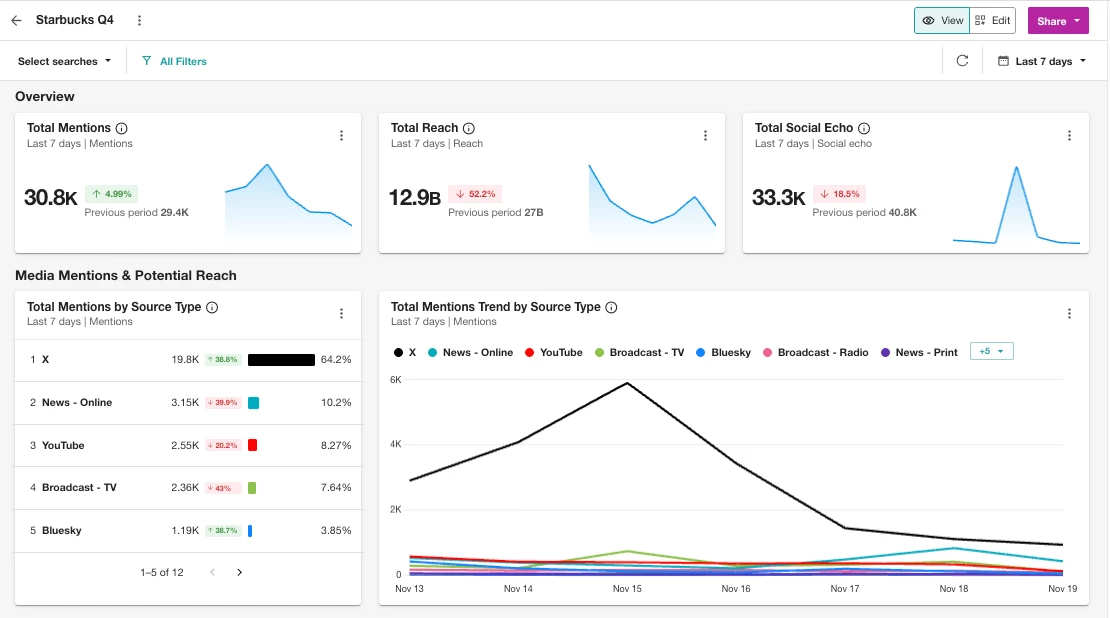Click the 4.99% increase badge
This screenshot has height=618, width=1110.
[x=112, y=194]
